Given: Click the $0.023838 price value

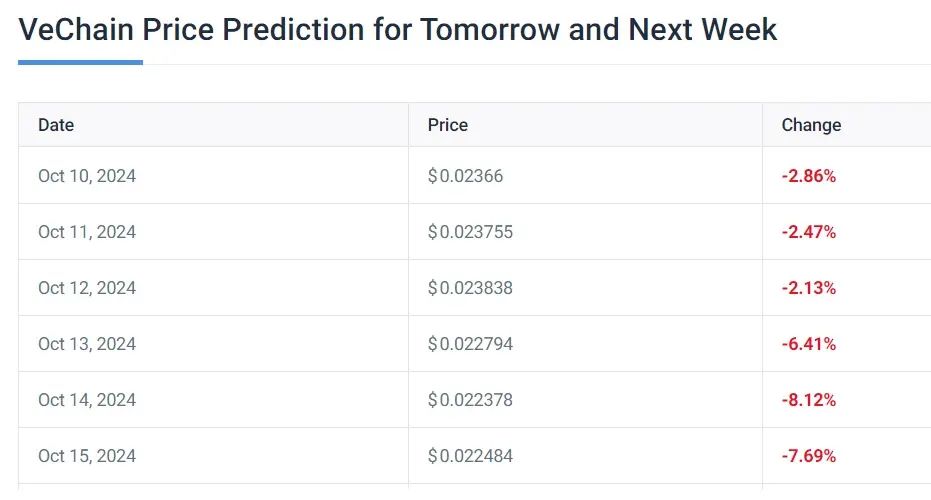Looking at the screenshot, I should point(470,287).
